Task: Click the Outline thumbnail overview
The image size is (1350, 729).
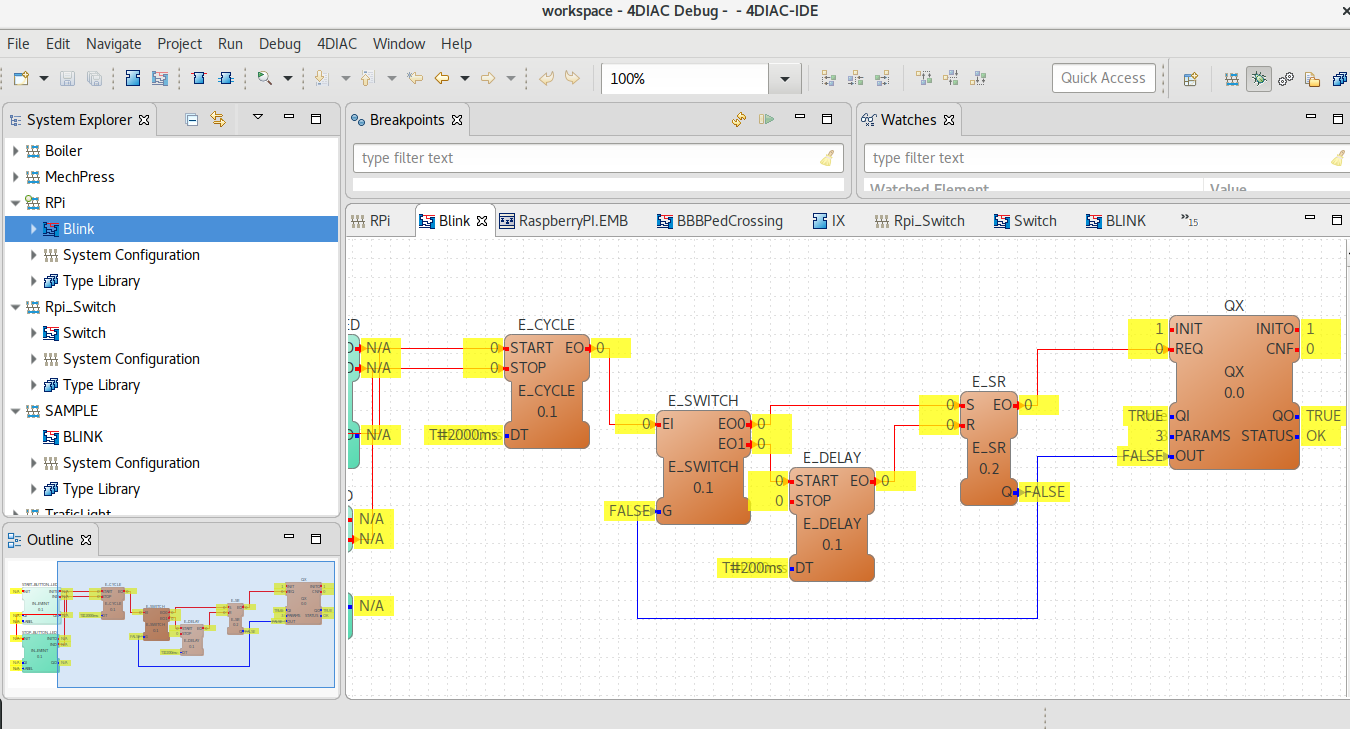Action: [x=171, y=624]
